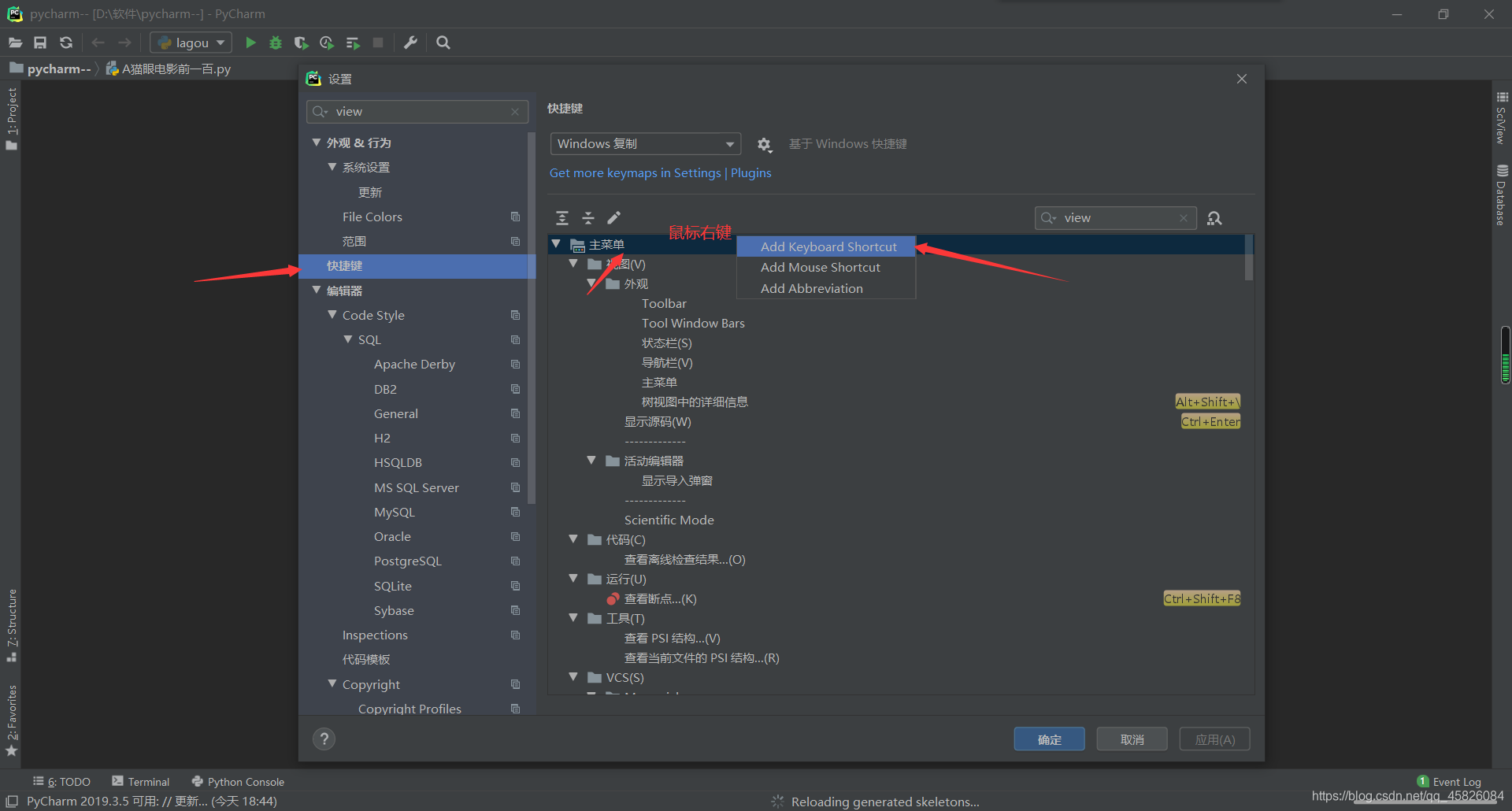Image resolution: width=1512 pixels, height=811 pixels.
Task: Collapse the 主菜单 keymap node
Action: click(x=557, y=244)
